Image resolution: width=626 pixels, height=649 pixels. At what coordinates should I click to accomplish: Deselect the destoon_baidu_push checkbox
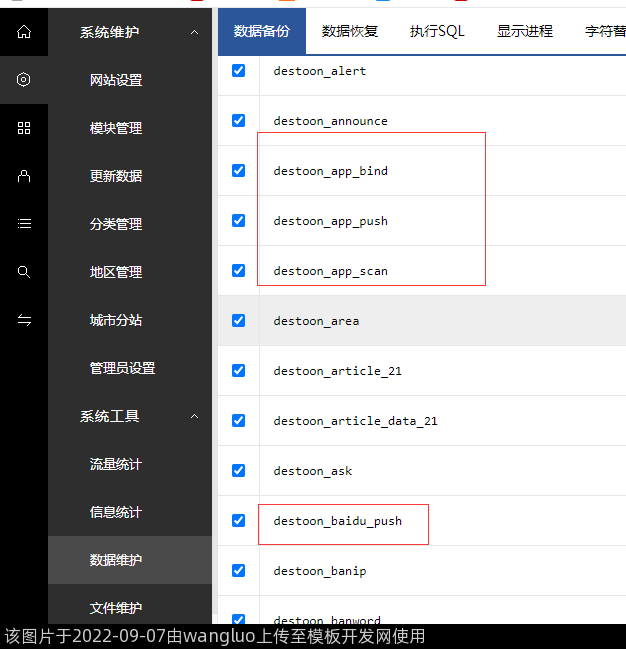click(238, 521)
